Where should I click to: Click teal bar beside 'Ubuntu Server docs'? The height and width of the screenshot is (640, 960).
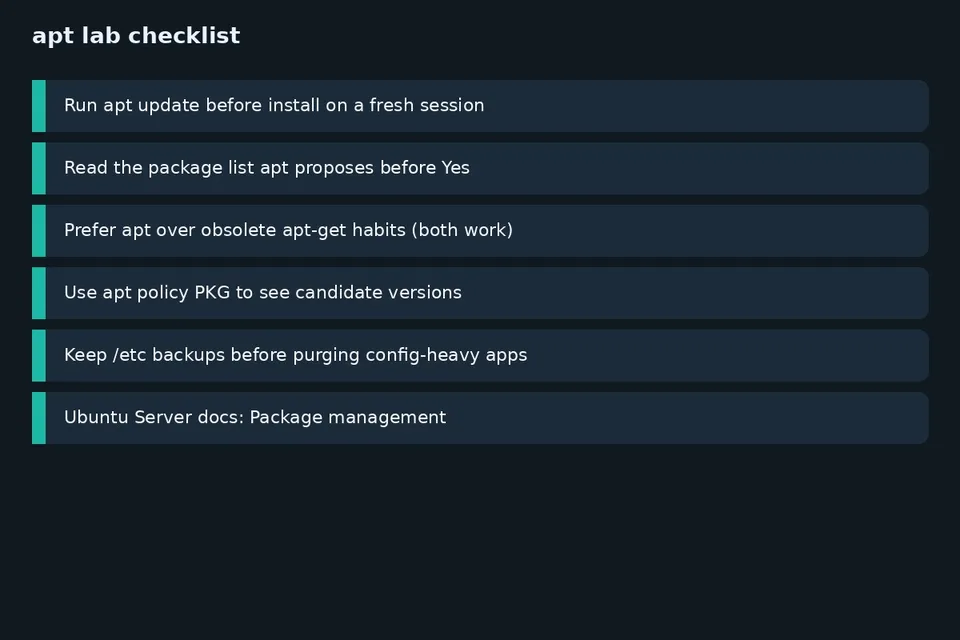(x=39, y=418)
